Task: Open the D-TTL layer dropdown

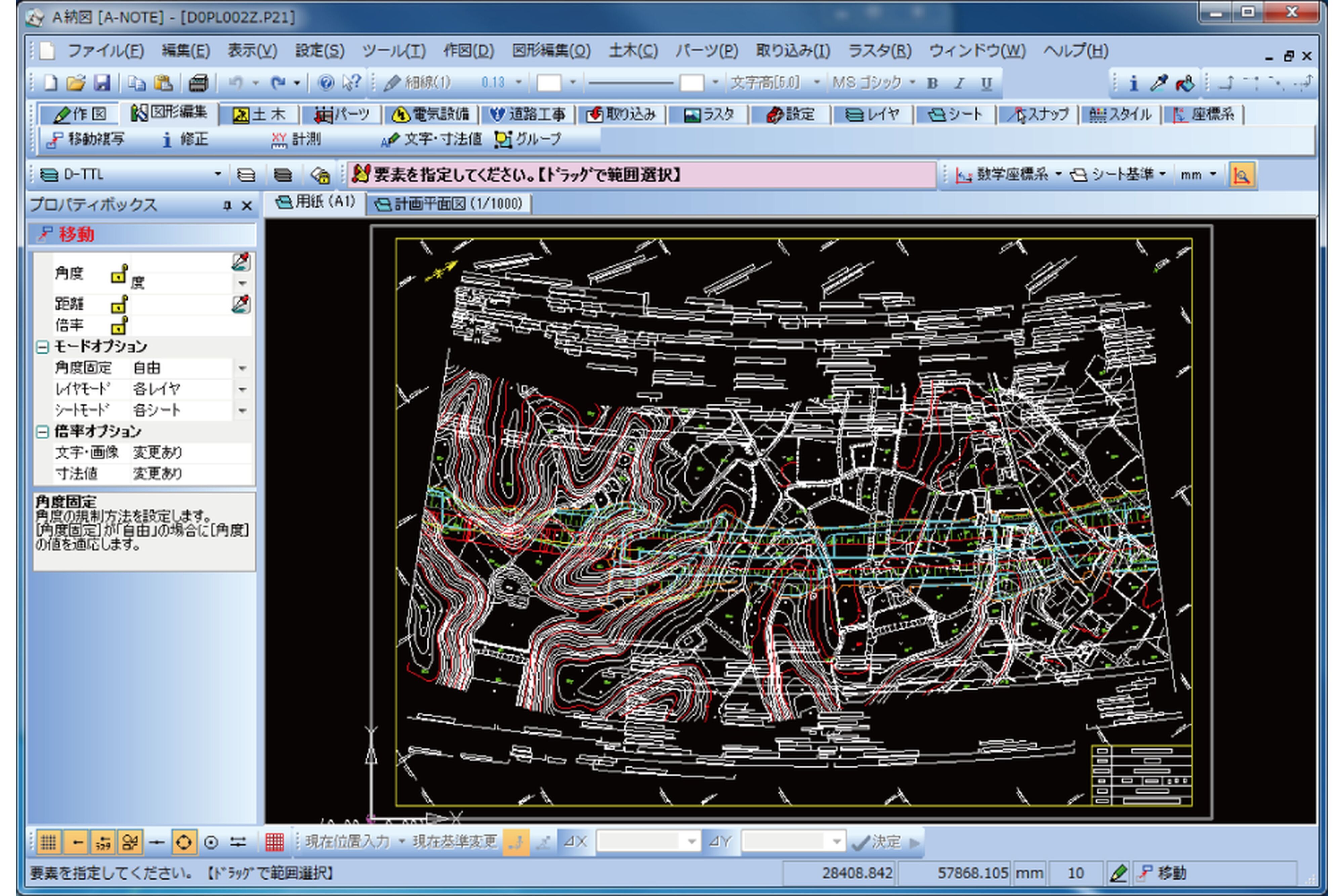Action: [x=217, y=174]
